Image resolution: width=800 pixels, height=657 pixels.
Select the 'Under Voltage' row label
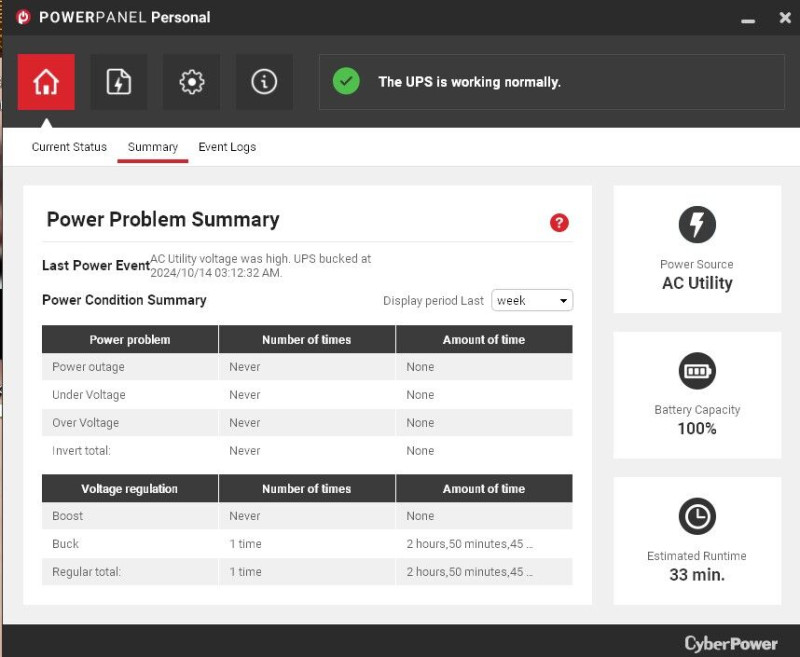coord(89,395)
